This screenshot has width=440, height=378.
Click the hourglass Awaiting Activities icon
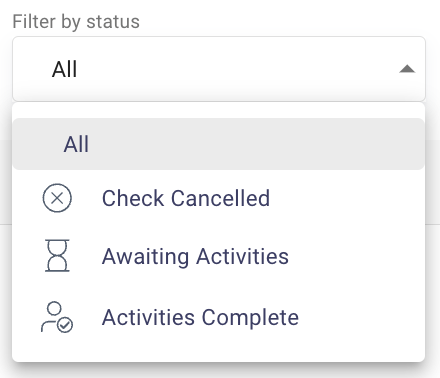tap(57, 256)
